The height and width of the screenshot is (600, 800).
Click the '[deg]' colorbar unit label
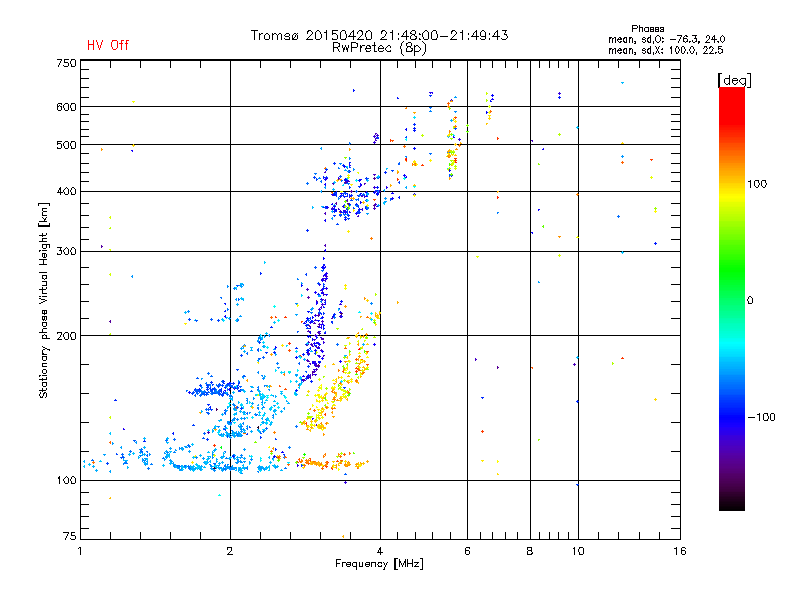tap(734, 80)
